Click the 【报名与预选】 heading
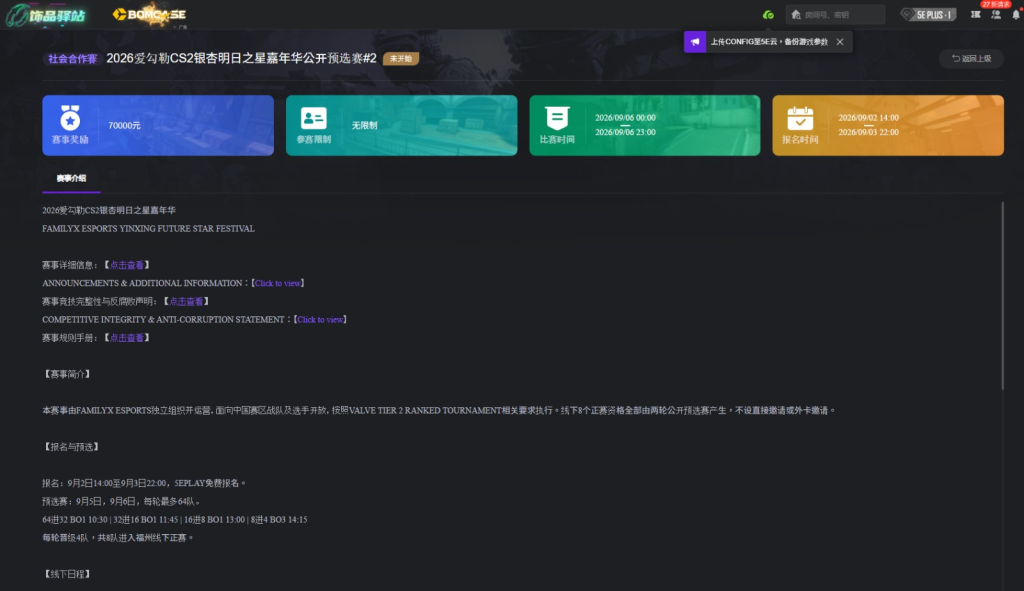The width and height of the screenshot is (1024, 591). (x=71, y=447)
